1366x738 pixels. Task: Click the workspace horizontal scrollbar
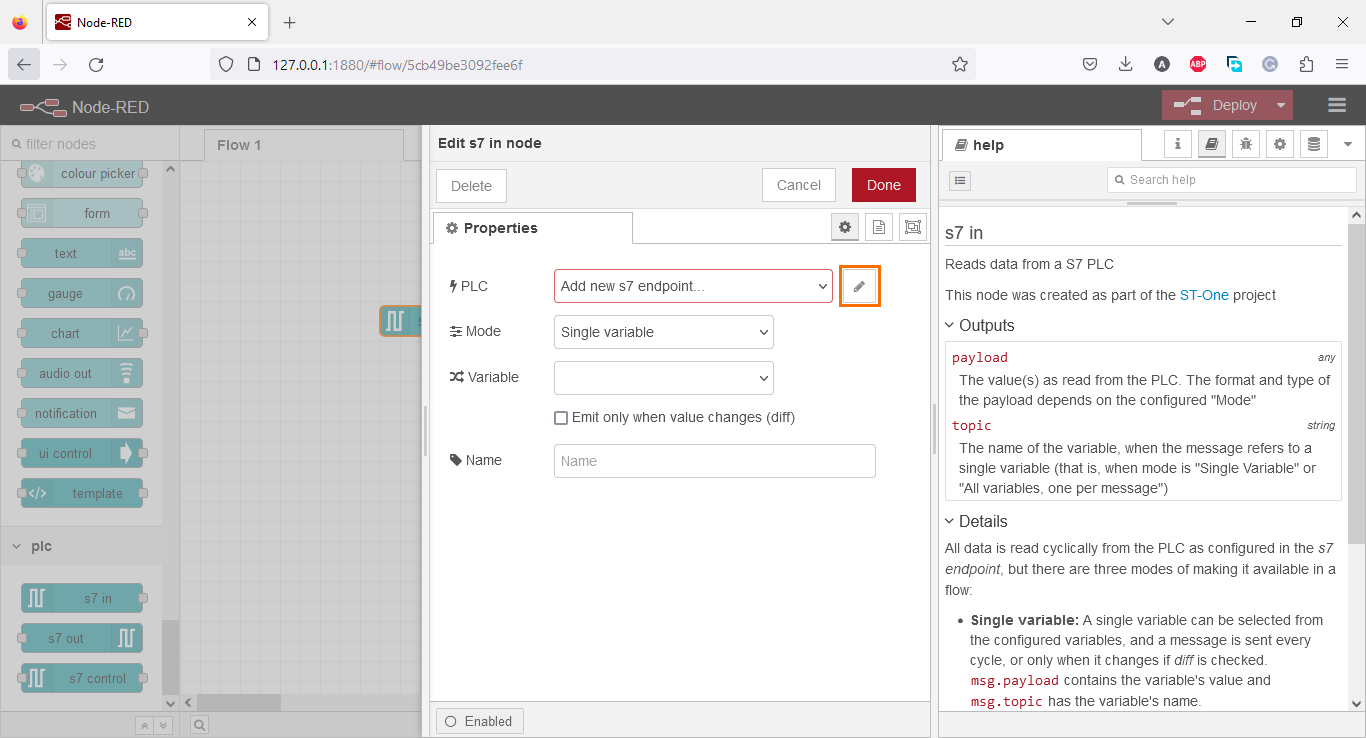[239, 702]
